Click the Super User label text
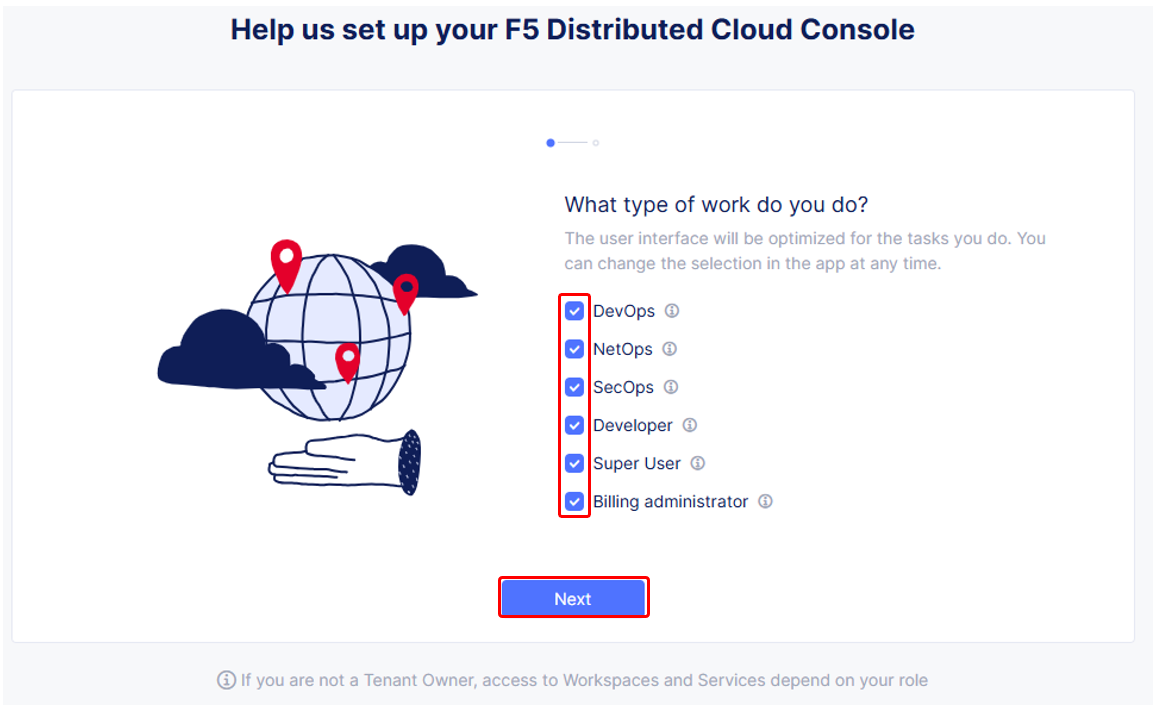 tap(637, 463)
